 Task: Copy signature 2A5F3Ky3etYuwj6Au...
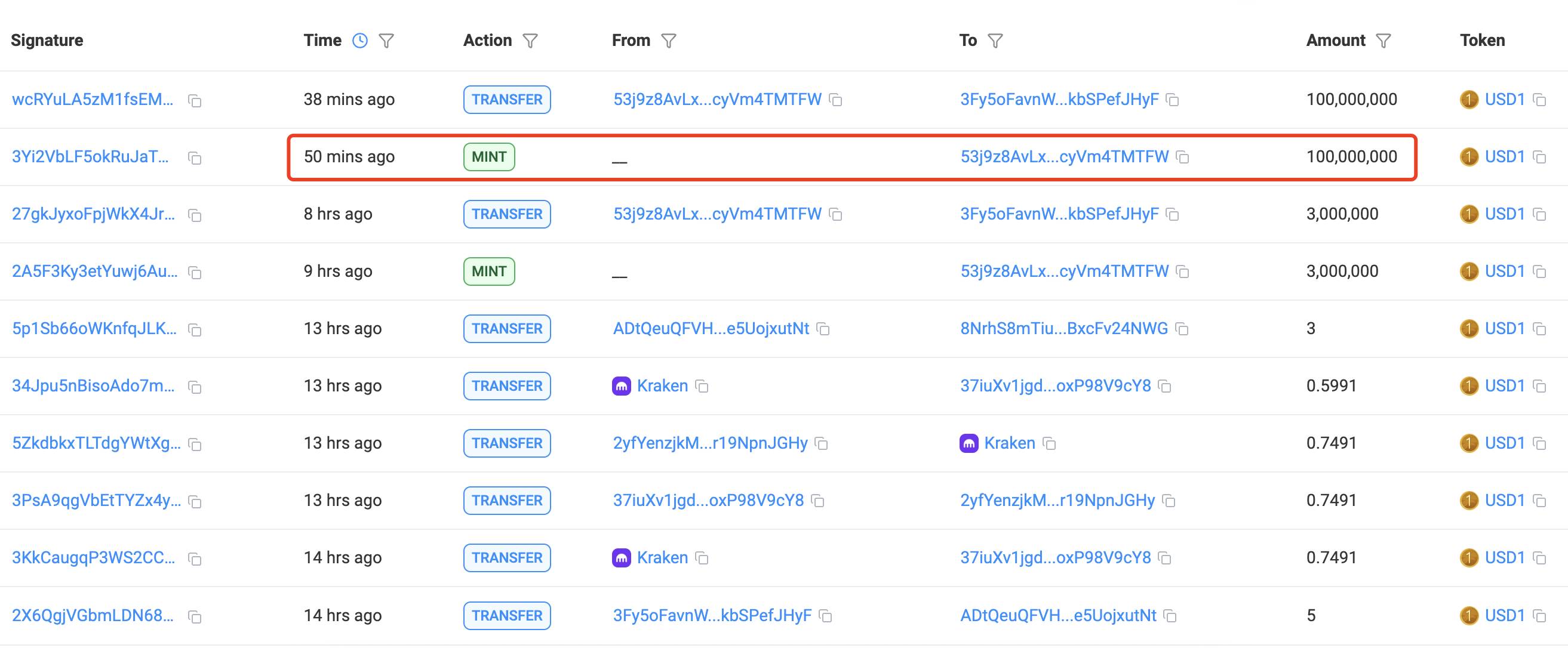coord(195,272)
